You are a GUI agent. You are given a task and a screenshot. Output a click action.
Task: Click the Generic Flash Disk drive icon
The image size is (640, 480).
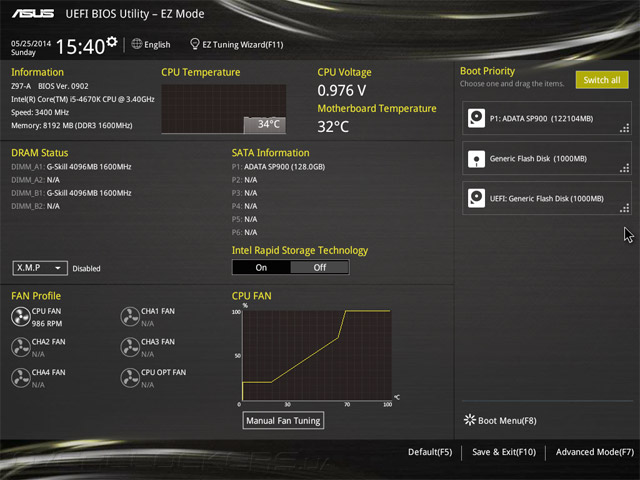point(476,158)
